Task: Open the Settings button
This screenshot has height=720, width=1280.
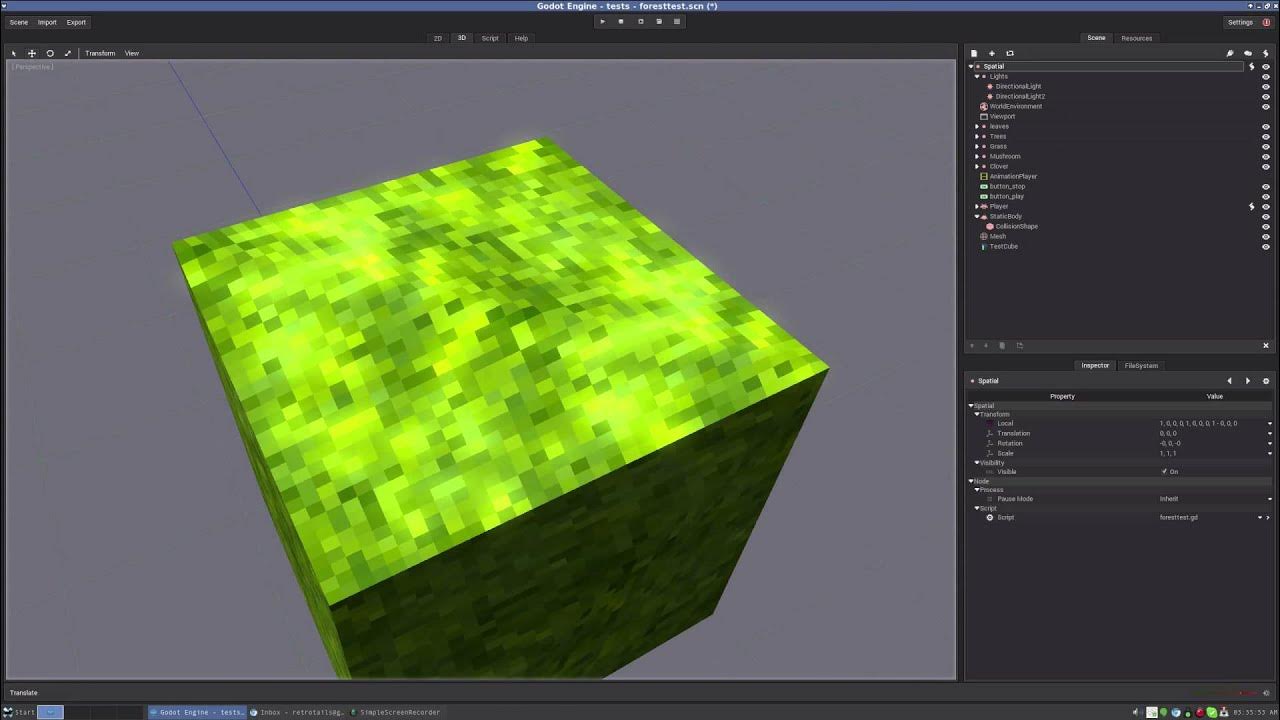Action: [x=1240, y=22]
